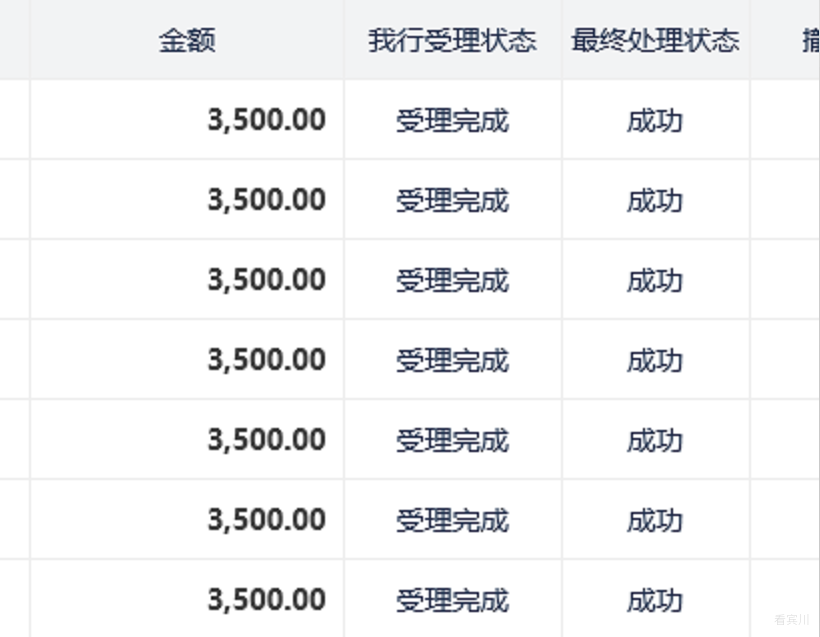
Task: Click 成功 result in the sixth row
Action: pos(655,520)
